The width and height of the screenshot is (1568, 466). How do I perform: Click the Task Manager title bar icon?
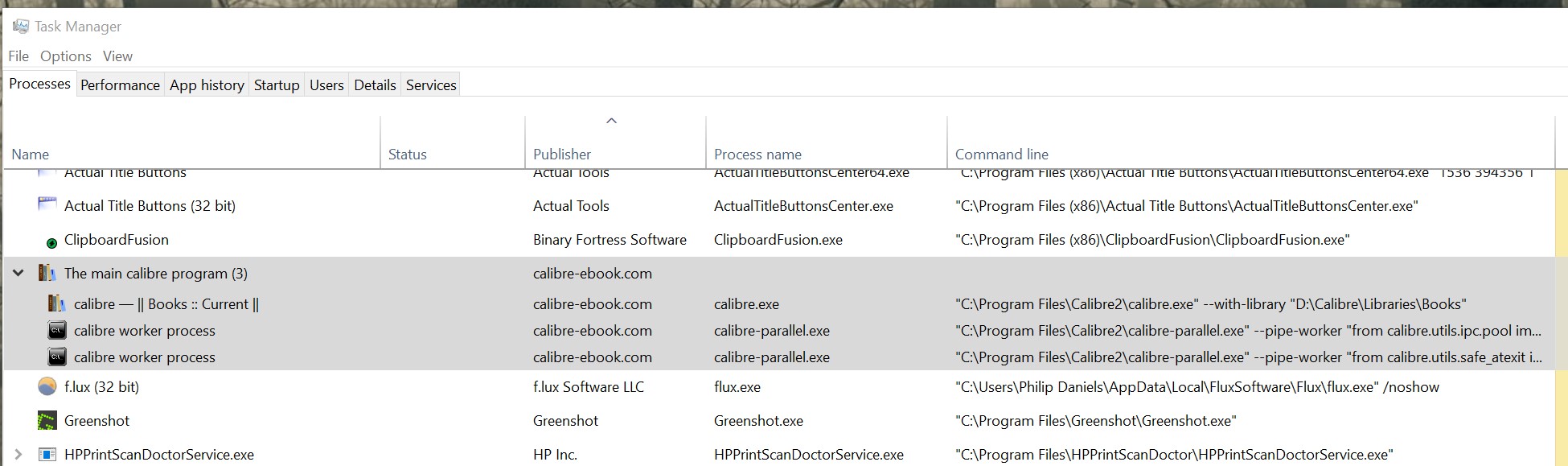click(21, 27)
